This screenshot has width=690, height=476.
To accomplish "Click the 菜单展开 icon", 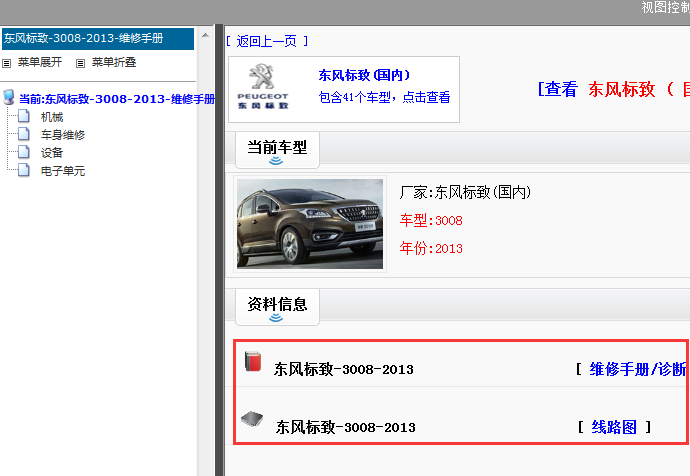I will pyautogui.click(x=6, y=63).
